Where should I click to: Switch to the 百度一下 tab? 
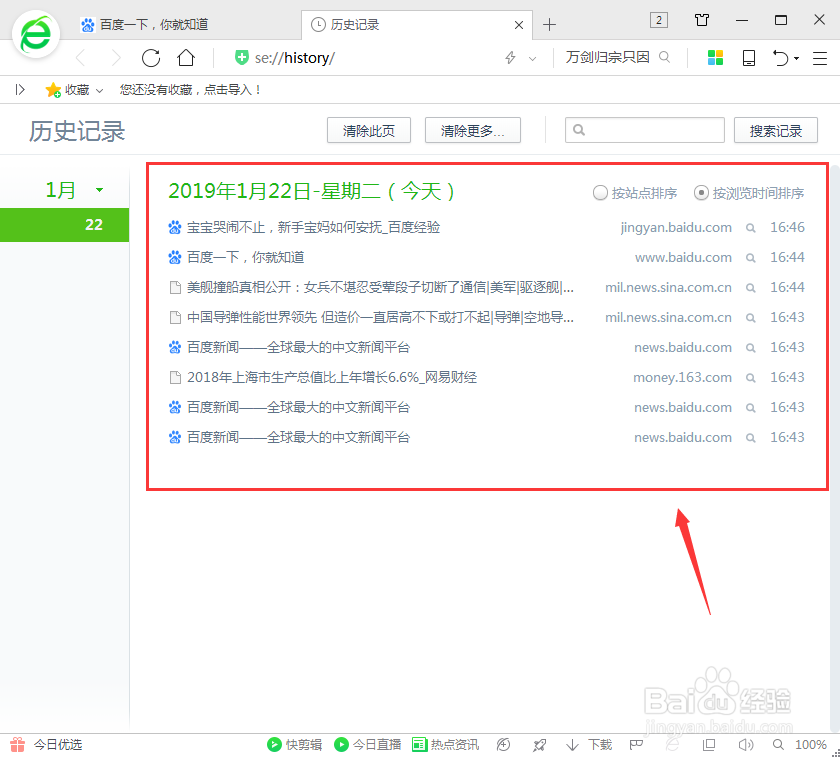point(150,24)
